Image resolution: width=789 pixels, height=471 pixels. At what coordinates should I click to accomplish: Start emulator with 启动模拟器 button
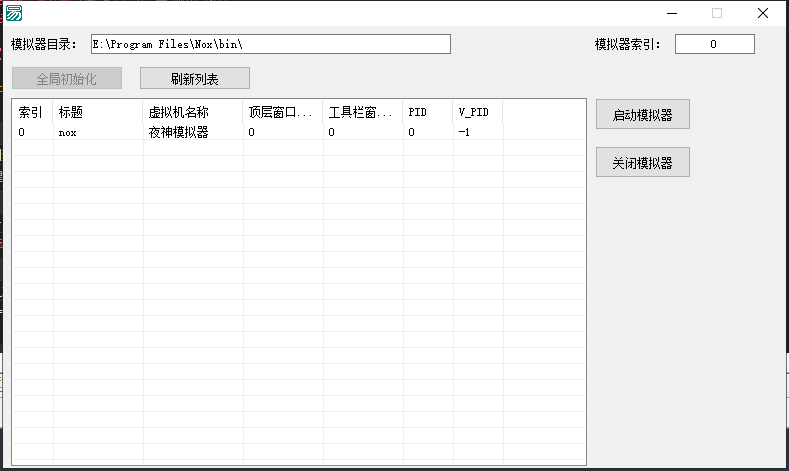tap(643, 115)
